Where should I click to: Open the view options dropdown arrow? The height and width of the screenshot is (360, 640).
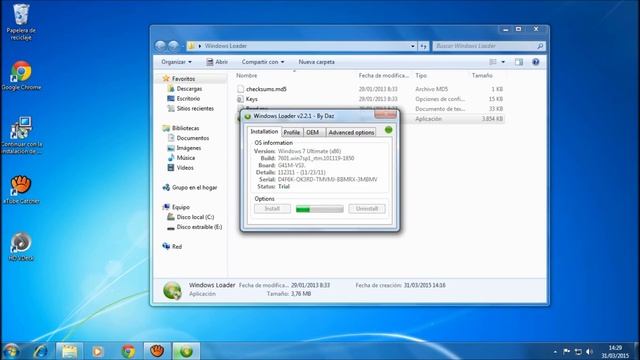coord(503,62)
